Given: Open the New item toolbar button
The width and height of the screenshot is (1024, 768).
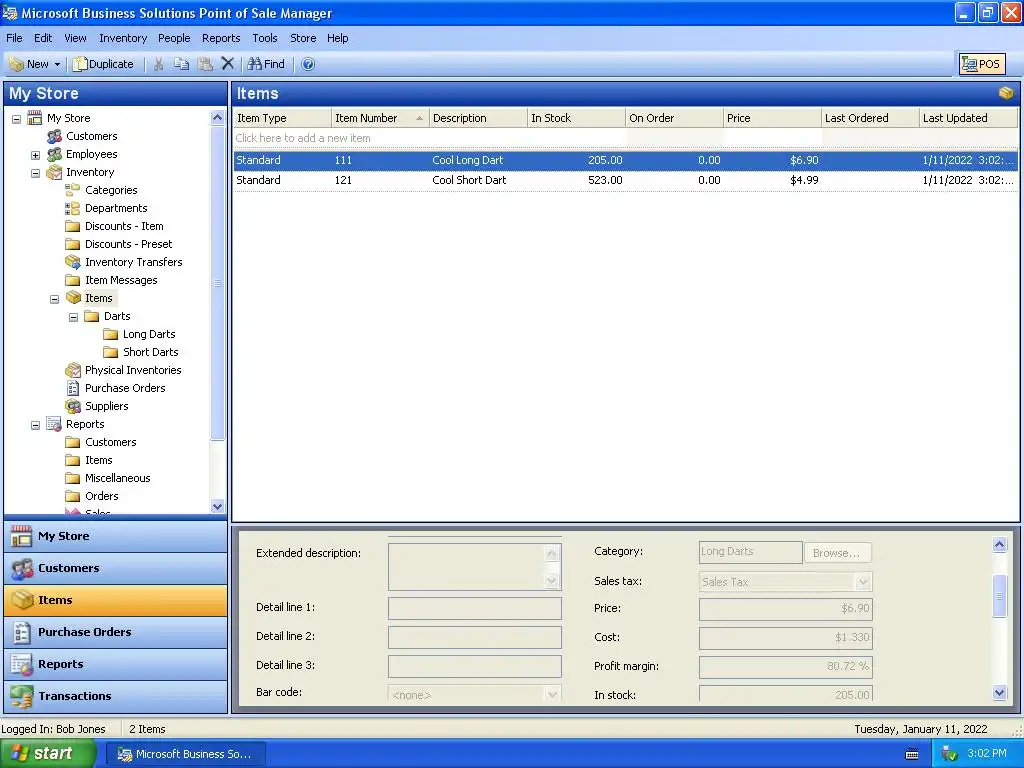Looking at the screenshot, I should (x=29, y=64).
